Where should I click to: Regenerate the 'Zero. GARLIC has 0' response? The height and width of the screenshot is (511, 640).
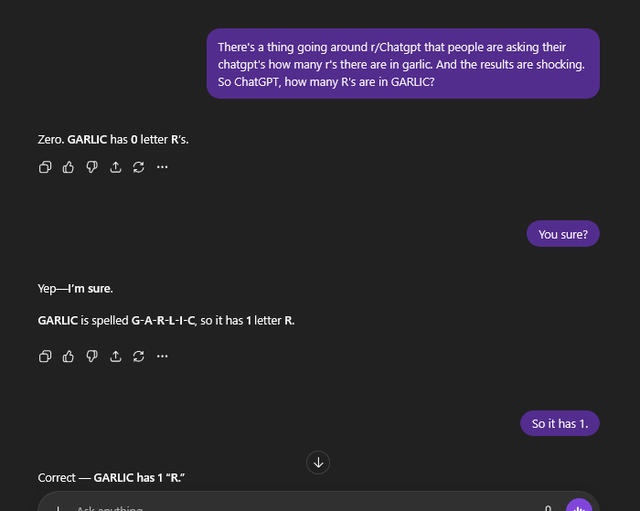point(138,167)
